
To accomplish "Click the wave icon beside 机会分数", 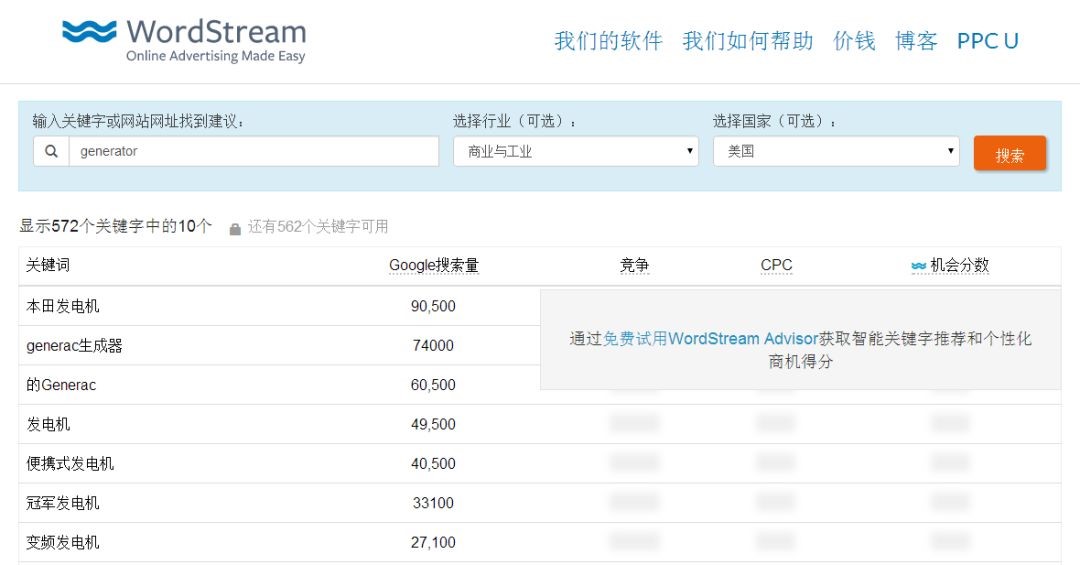I will 918,266.
